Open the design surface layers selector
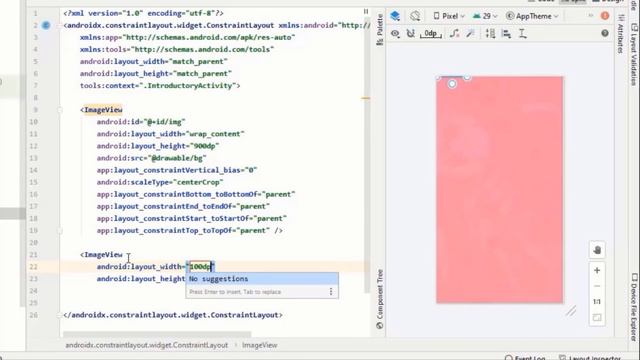The height and width of the screenshot is (360, 640). click(395, 16)
